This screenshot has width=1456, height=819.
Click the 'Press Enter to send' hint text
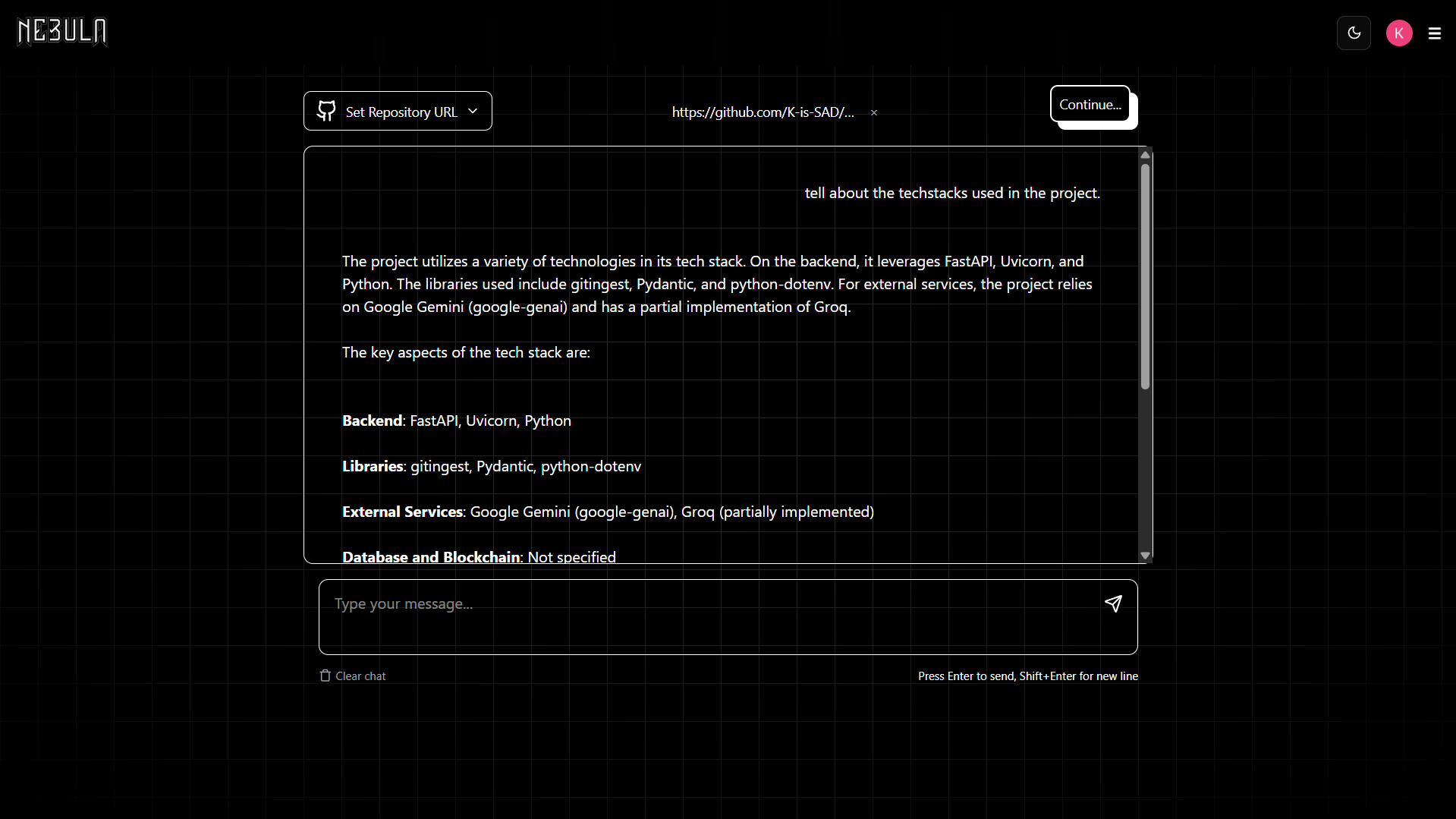(x=1028, y=676)
